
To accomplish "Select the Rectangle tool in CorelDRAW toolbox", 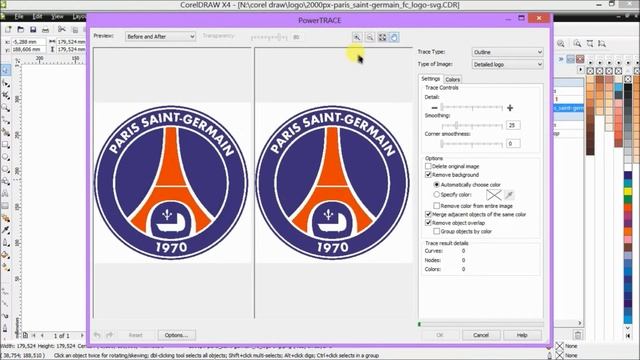I will (x=6, y=144).
